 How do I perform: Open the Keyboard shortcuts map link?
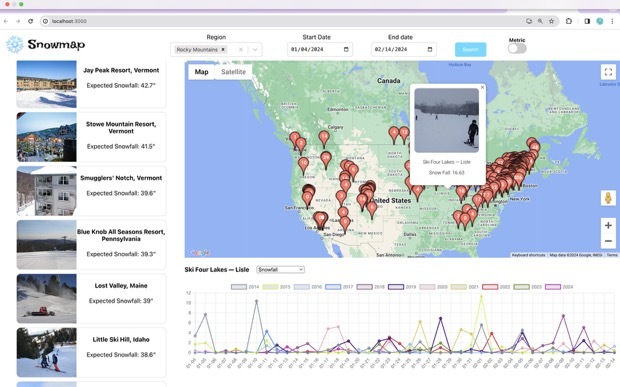528,255
